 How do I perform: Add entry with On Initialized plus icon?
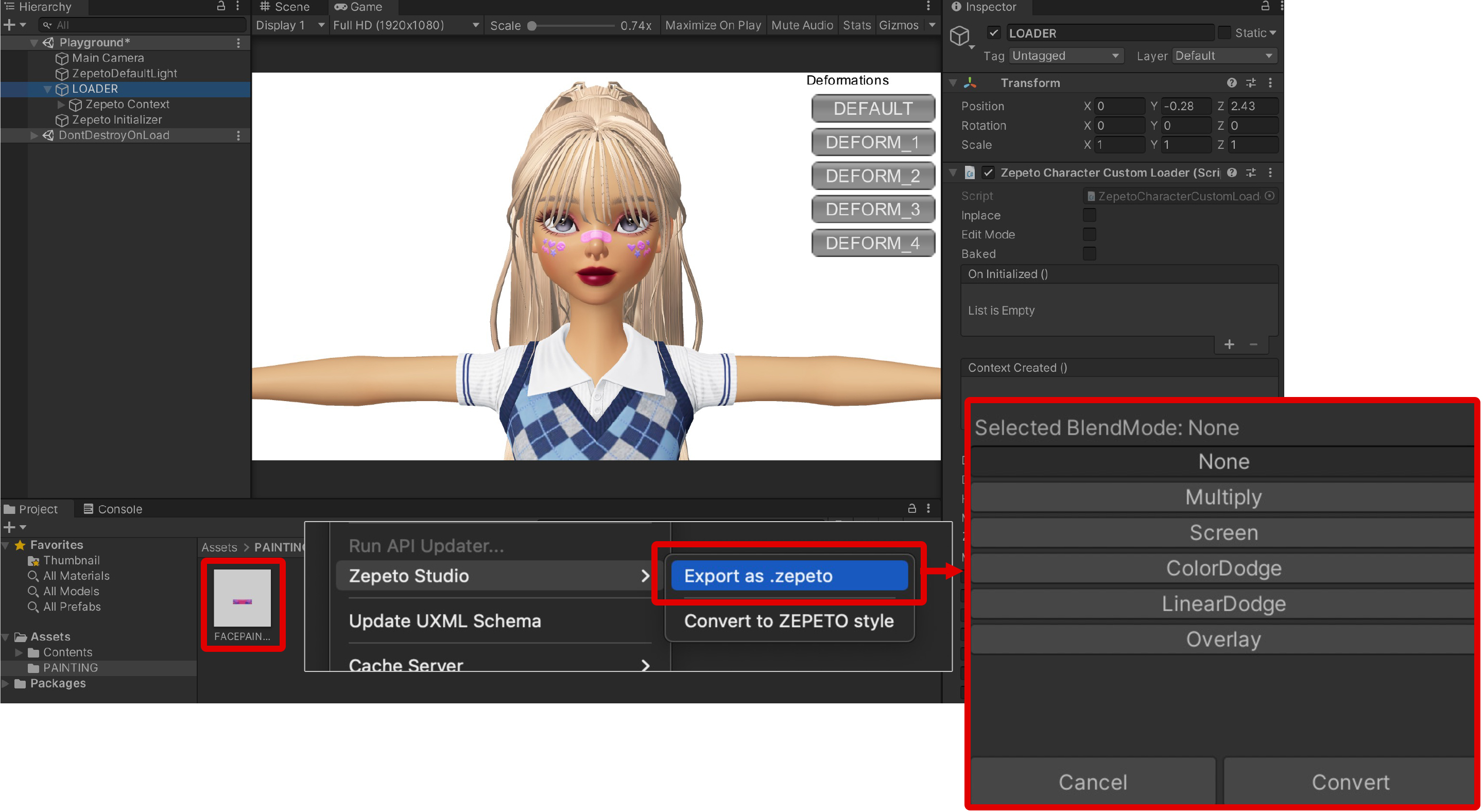[x=1229, y=344]
